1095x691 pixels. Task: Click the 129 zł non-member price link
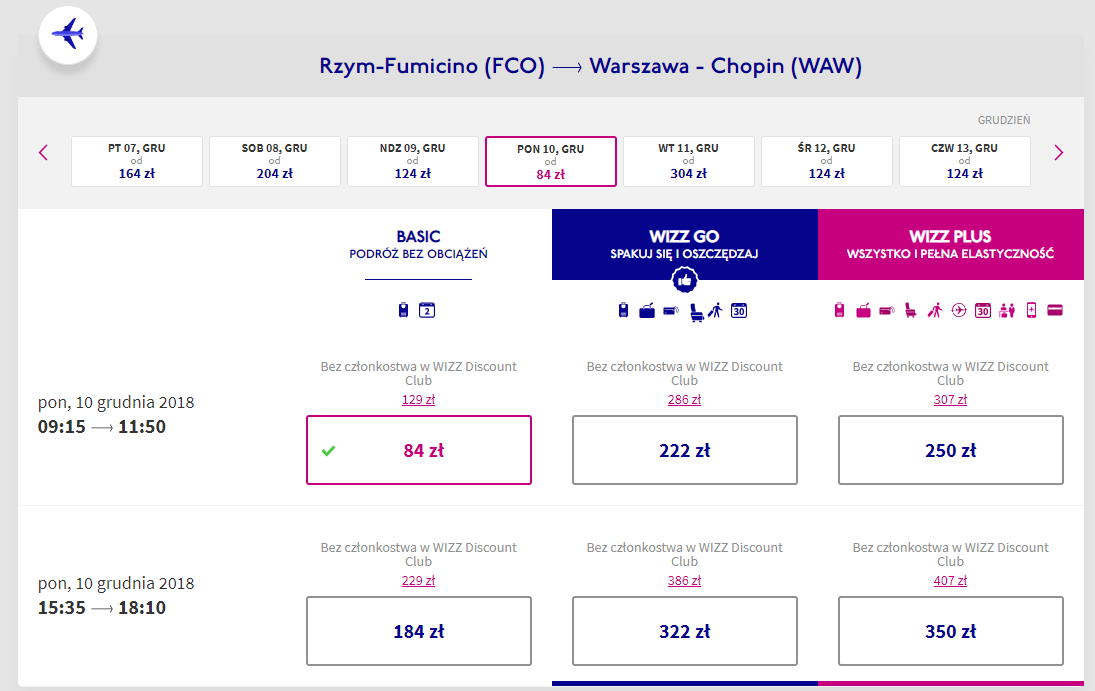pos(418,400)
